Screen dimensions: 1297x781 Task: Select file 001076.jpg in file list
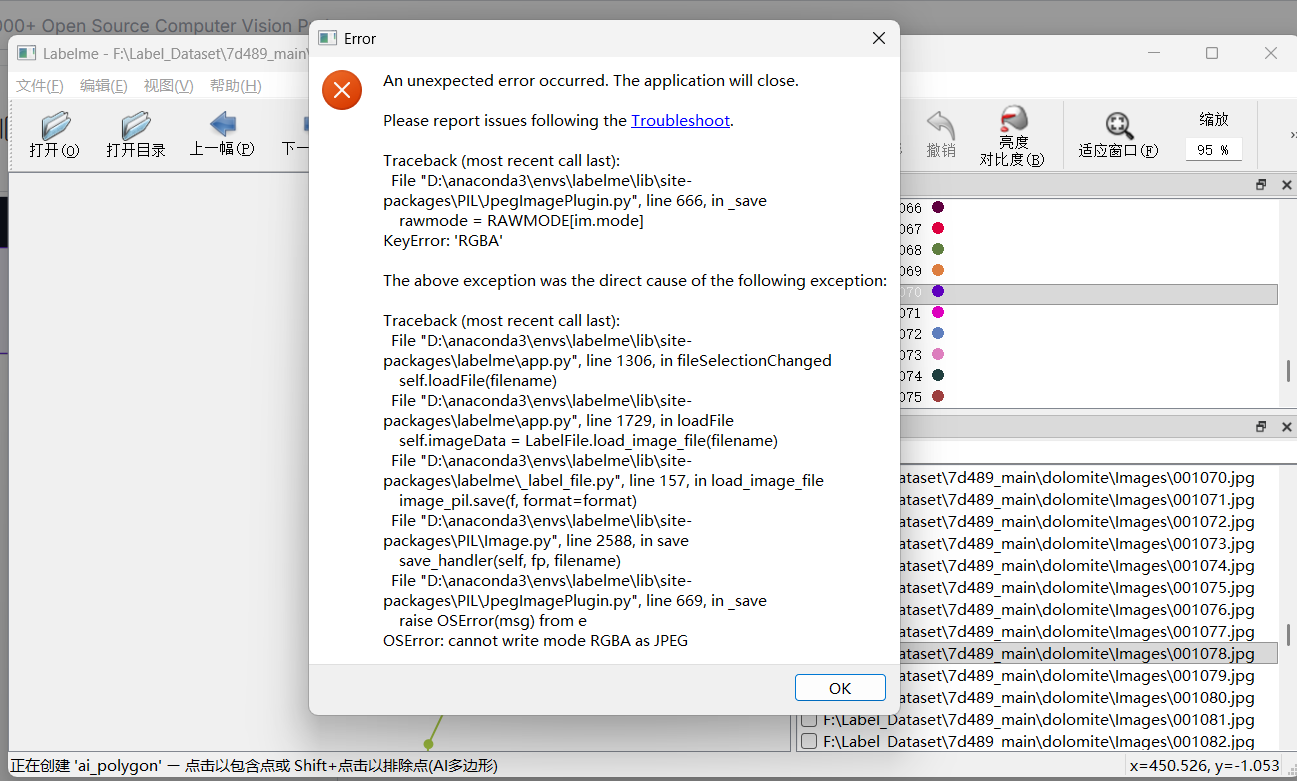coord(1077,610)
